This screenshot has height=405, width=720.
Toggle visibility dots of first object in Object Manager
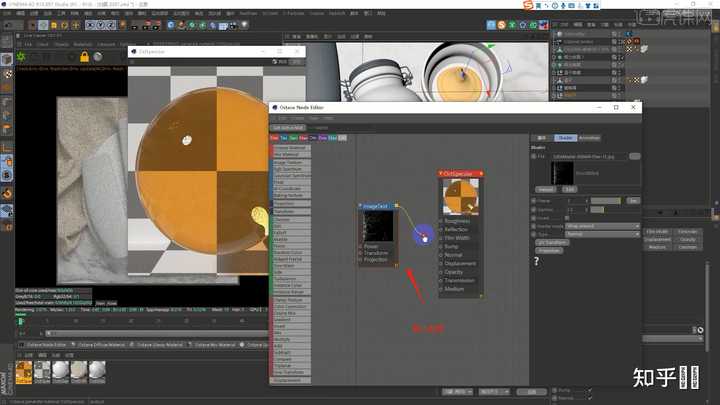coord(621,33)
